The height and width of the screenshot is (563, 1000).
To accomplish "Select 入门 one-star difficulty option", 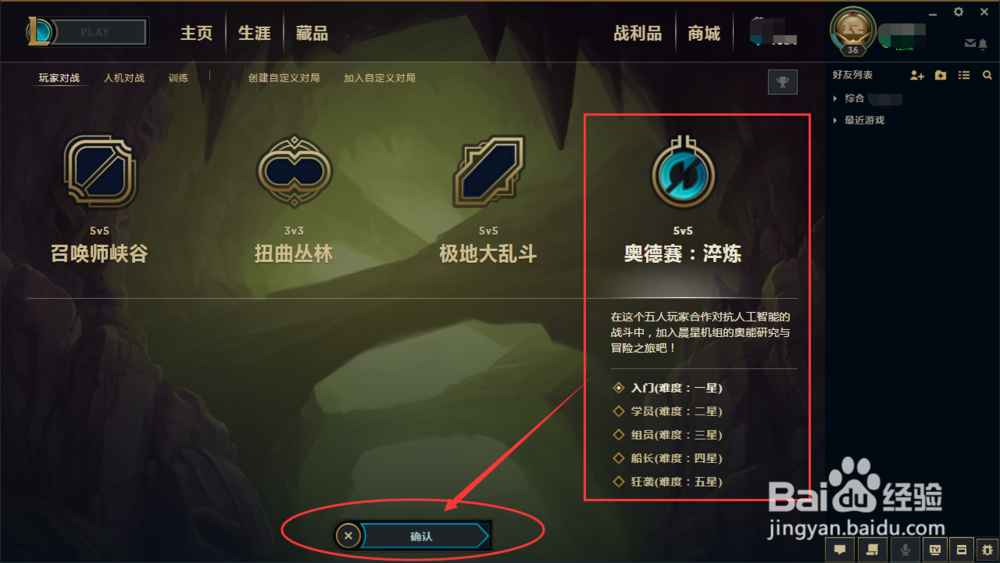I will click(667, 388).
